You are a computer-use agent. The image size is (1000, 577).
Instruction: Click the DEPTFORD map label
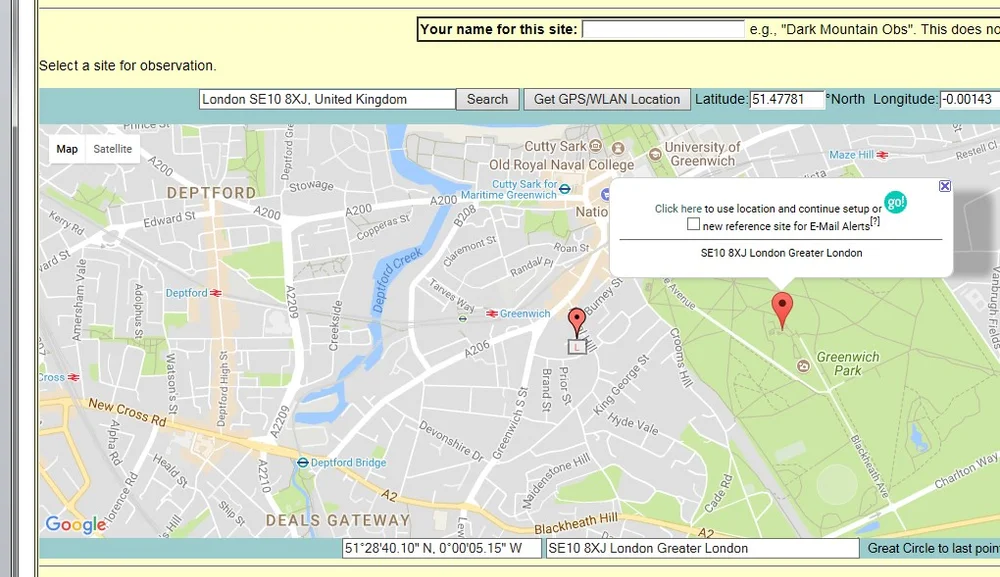[211, 193]
